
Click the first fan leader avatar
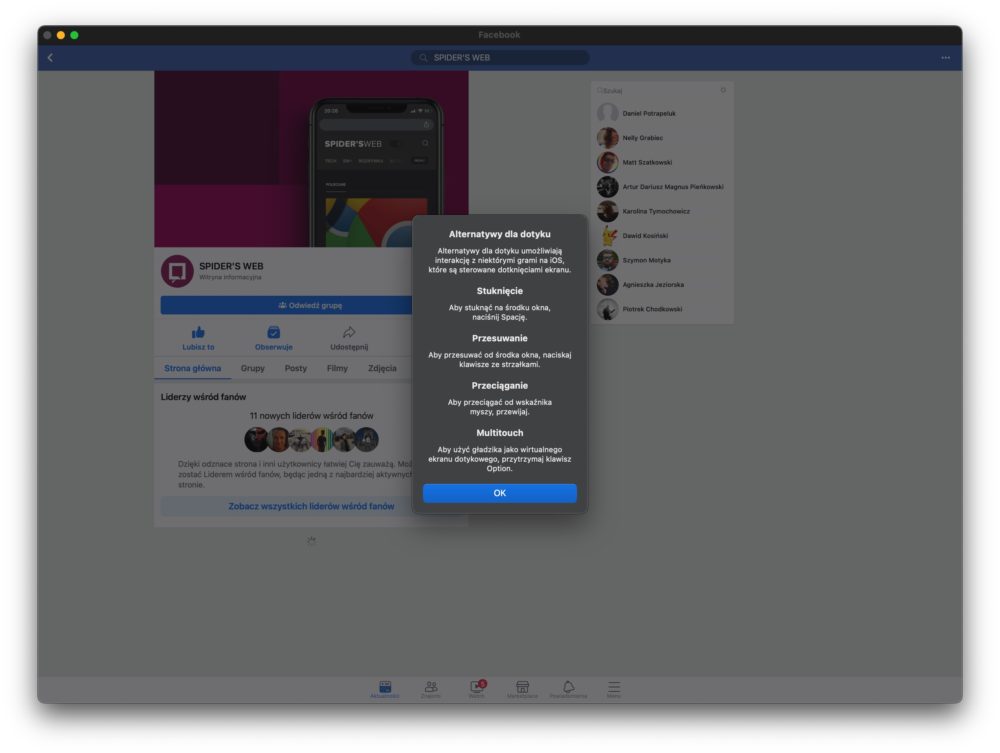(256, 439)
